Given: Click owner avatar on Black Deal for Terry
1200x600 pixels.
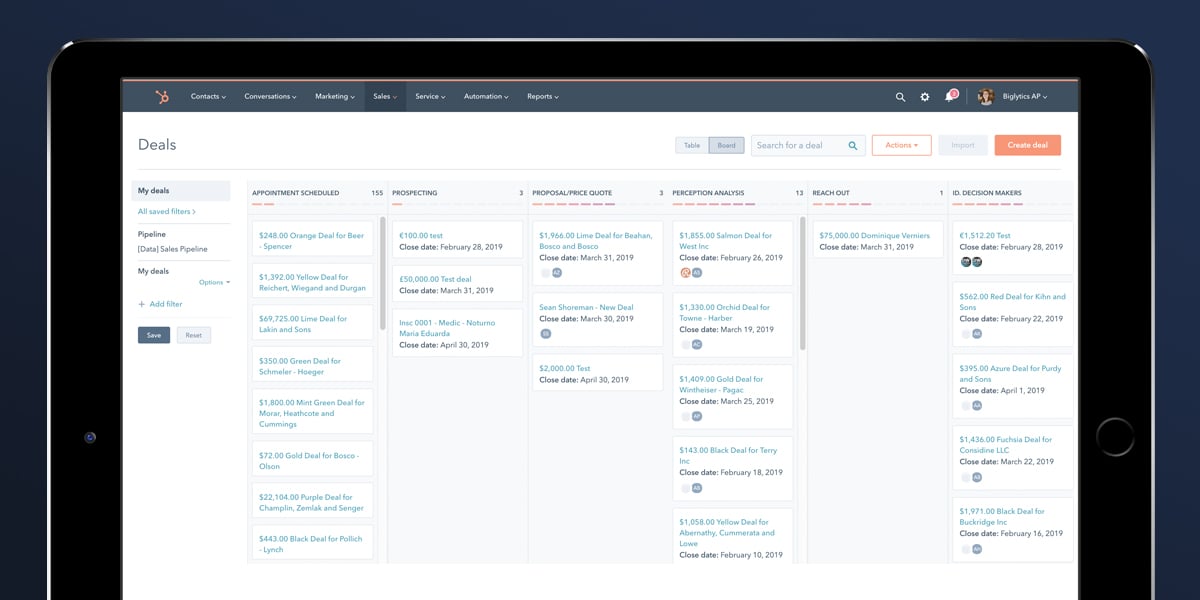Looking at the screenshot, I should [x=697, y=488].
